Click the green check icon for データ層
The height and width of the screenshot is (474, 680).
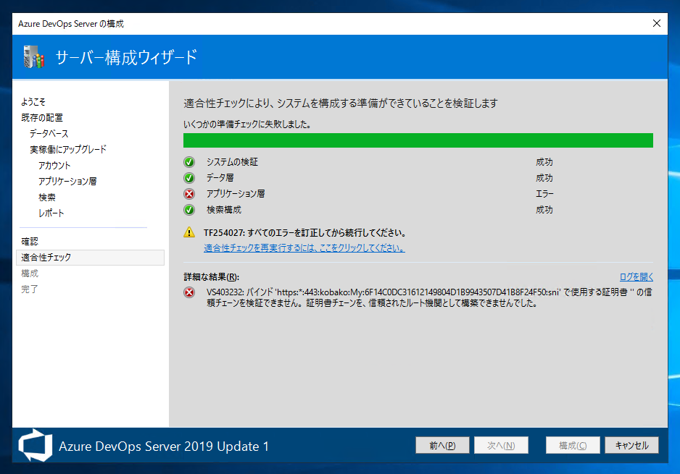coord(189,178)
